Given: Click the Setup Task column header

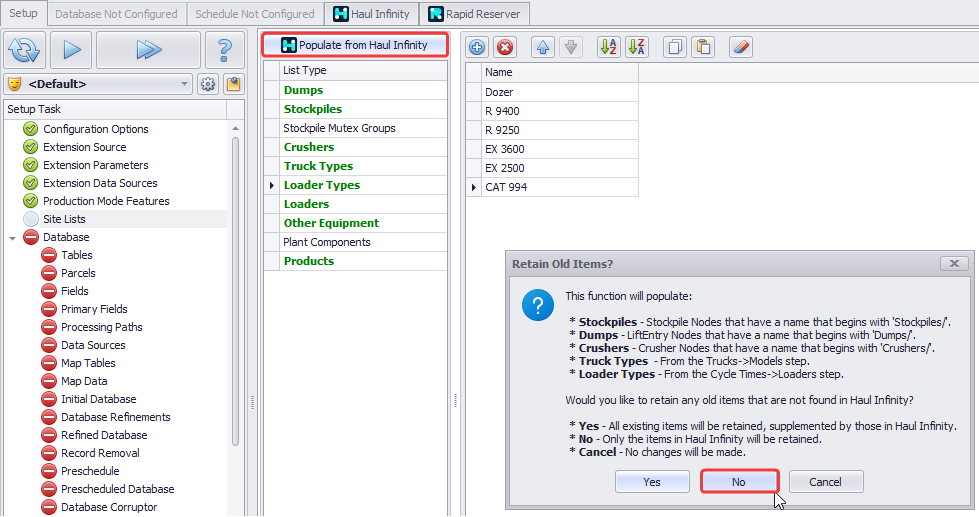Looking at the screenshot, I should click(115, 109).
